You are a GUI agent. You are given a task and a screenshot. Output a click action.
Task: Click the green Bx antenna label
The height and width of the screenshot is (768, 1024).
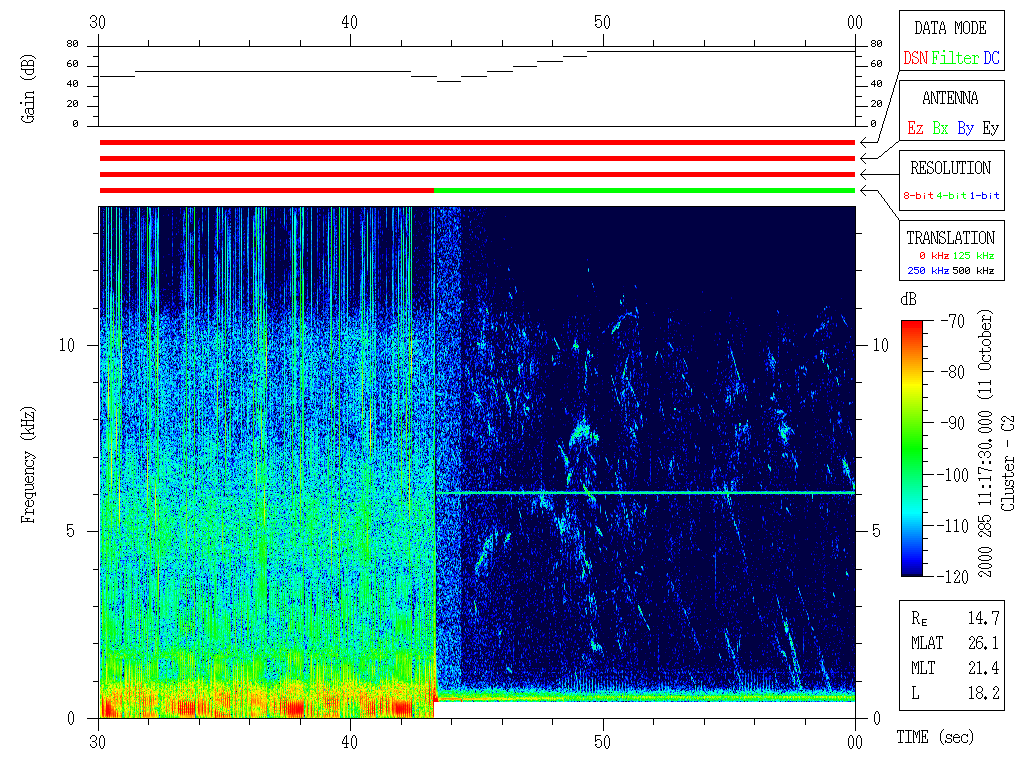940,129
